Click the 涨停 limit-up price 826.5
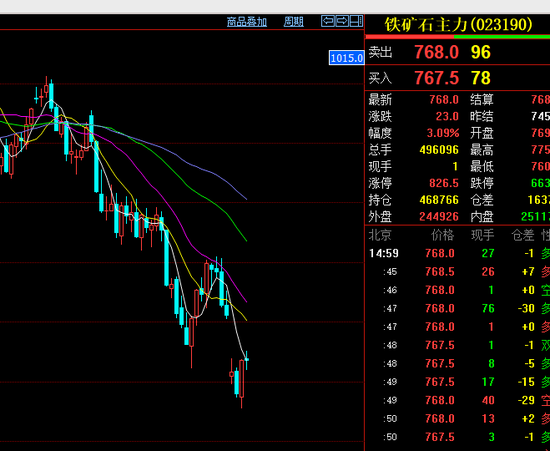 (444, 183)
